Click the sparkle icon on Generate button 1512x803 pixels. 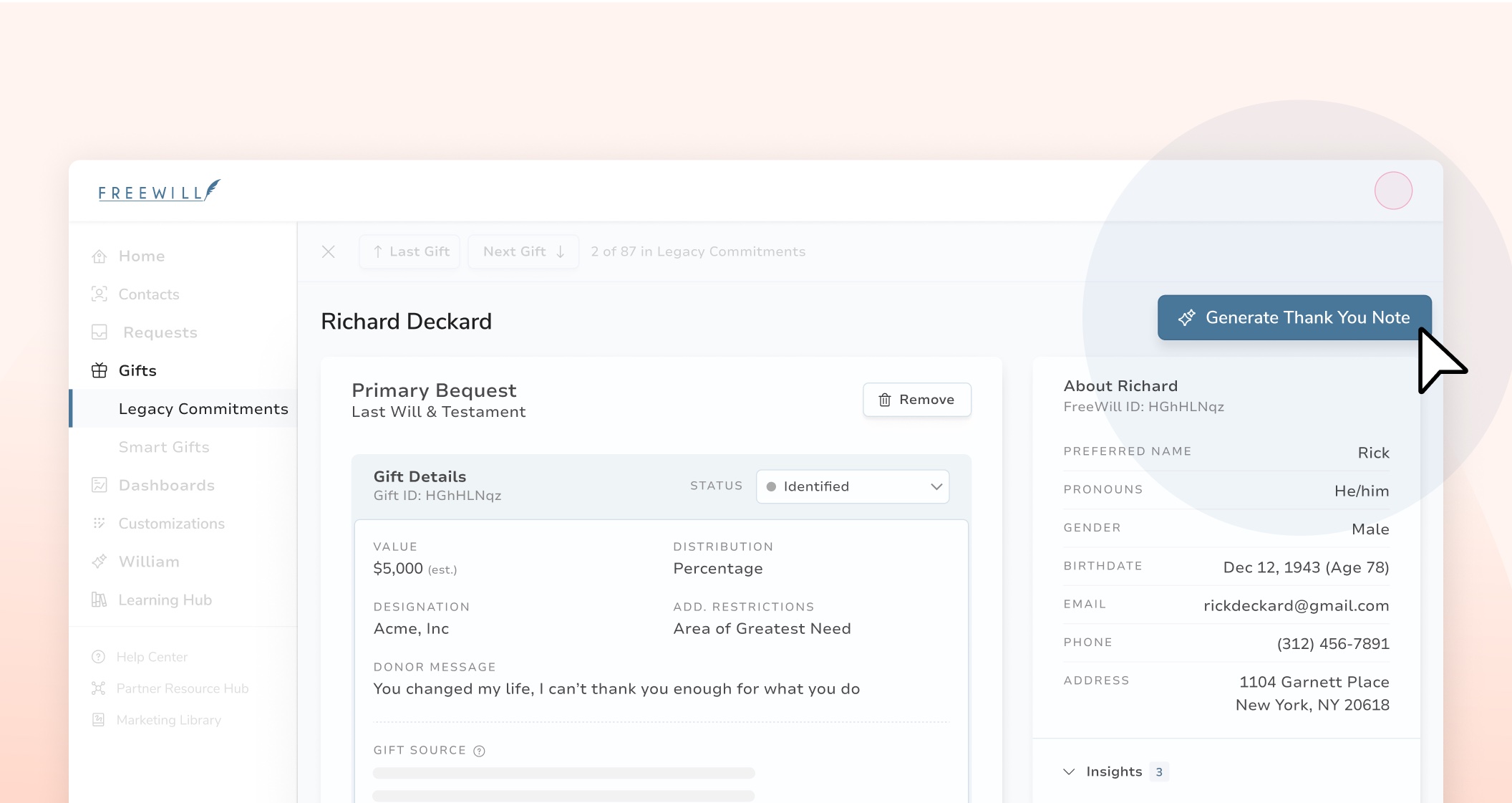tap(1187, 317)
